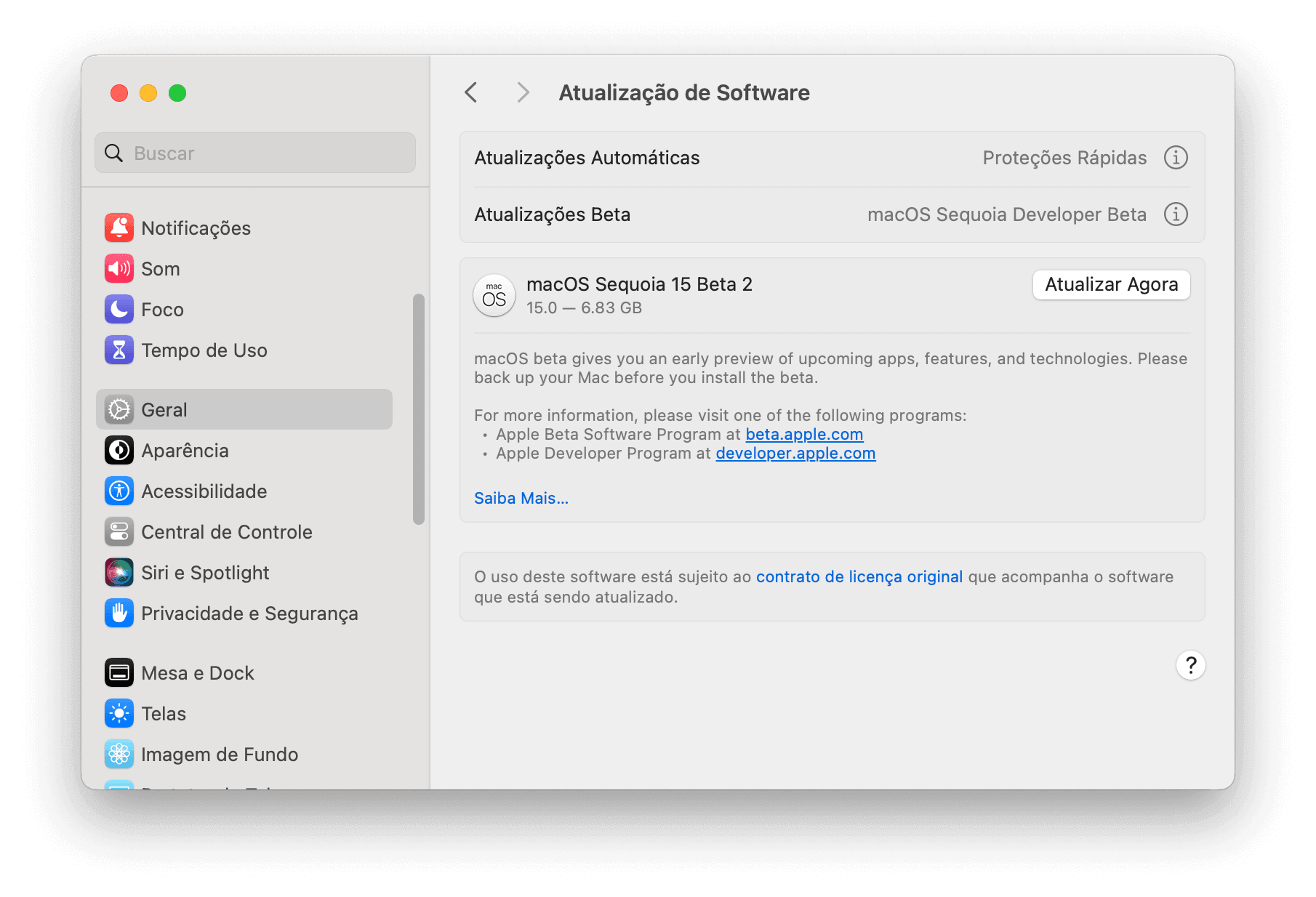
Task: Click the macOS round logo icon
Action: [494, 295]
